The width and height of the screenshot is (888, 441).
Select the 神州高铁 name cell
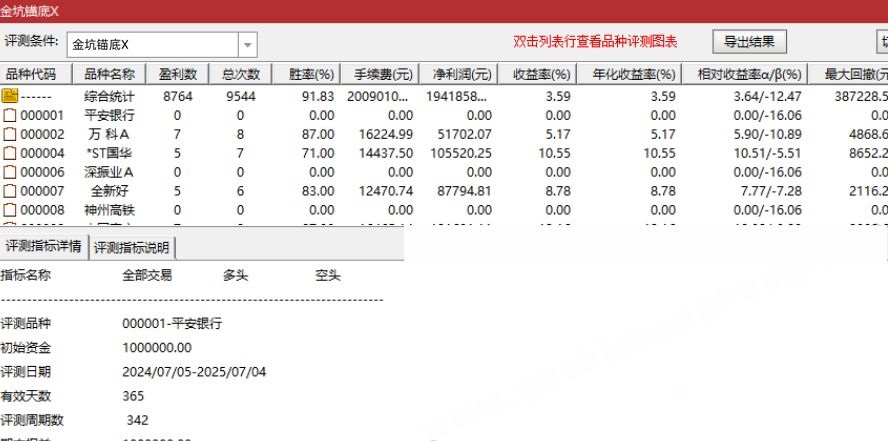(x=109, y=210)
